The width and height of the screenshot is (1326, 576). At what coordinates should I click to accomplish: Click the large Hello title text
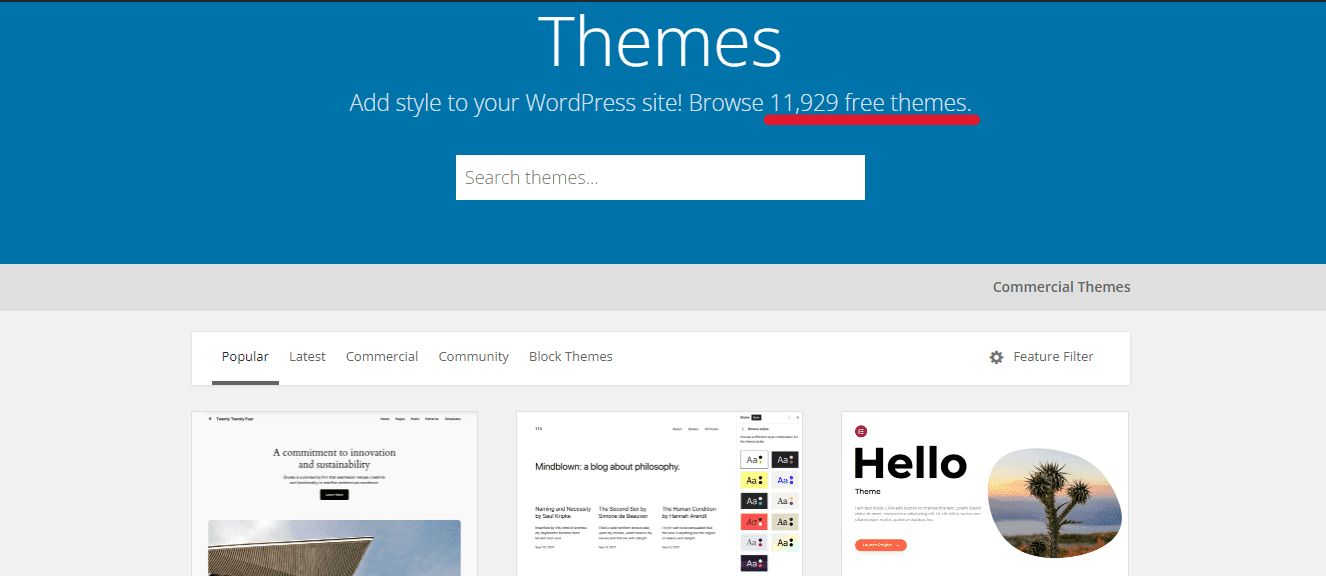[x=911, y=463]
